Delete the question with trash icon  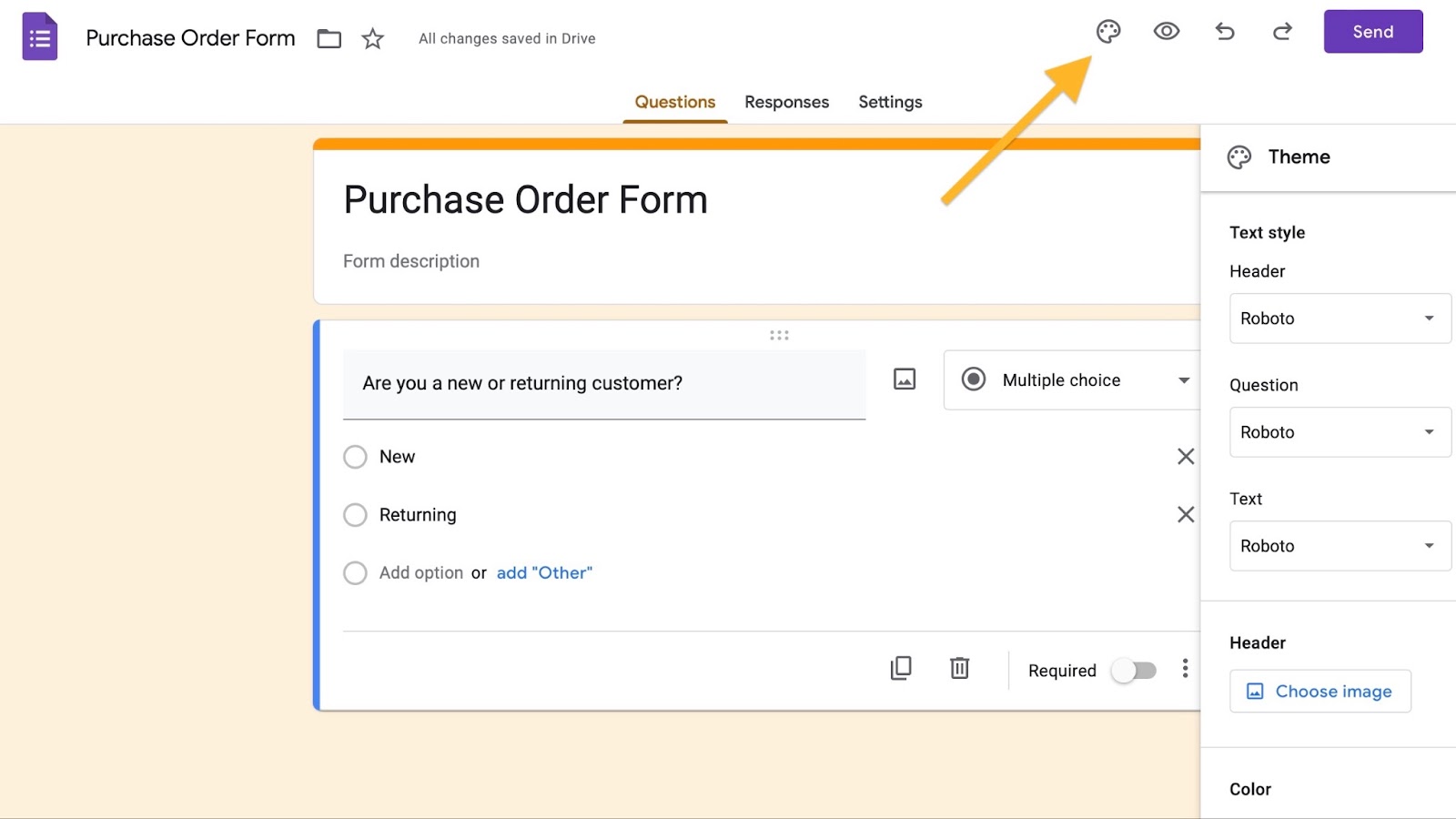[x=959, y=669]
